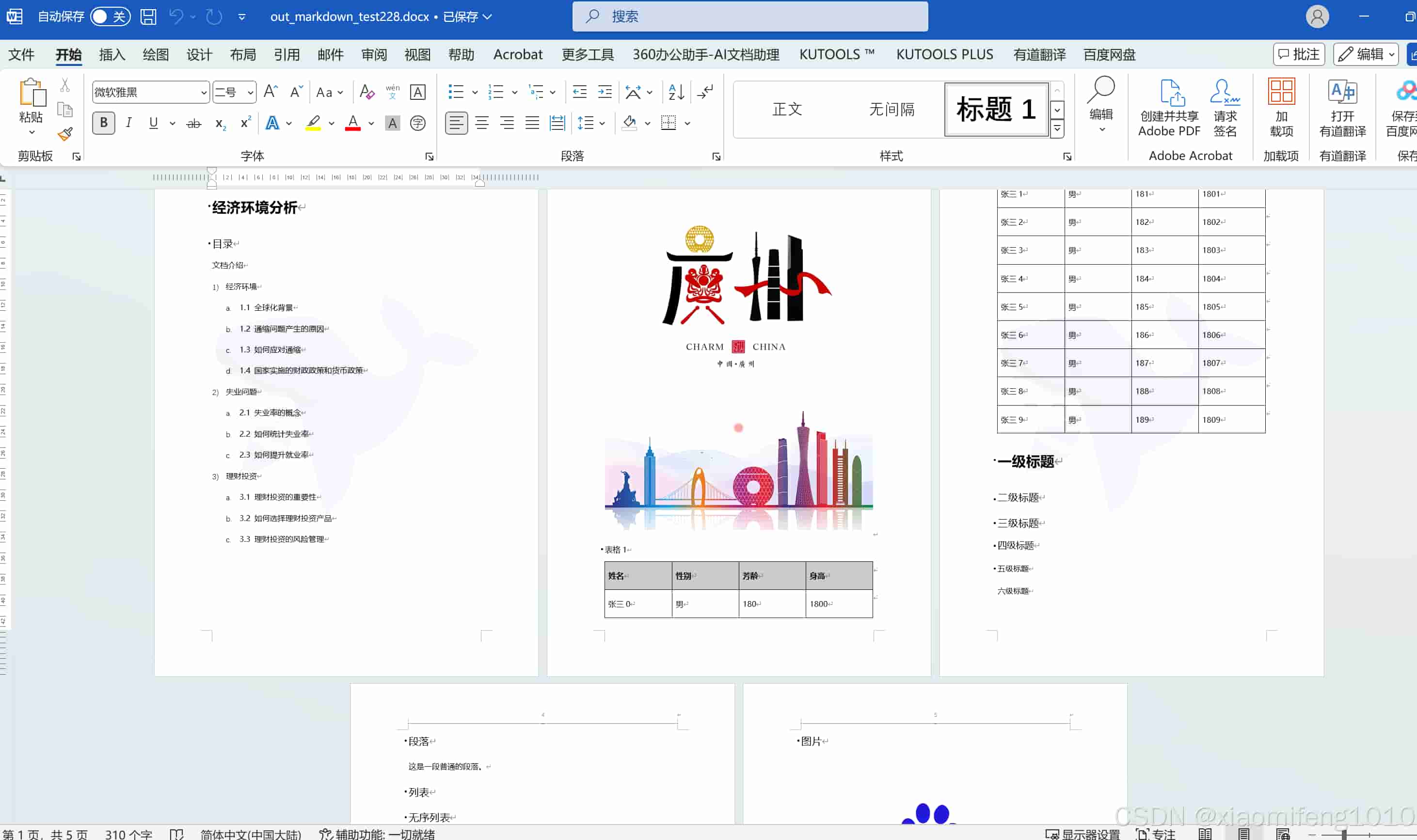1417x840 pixels.
Task: Apply yellow text highlight color
Action: pos(313,123)
